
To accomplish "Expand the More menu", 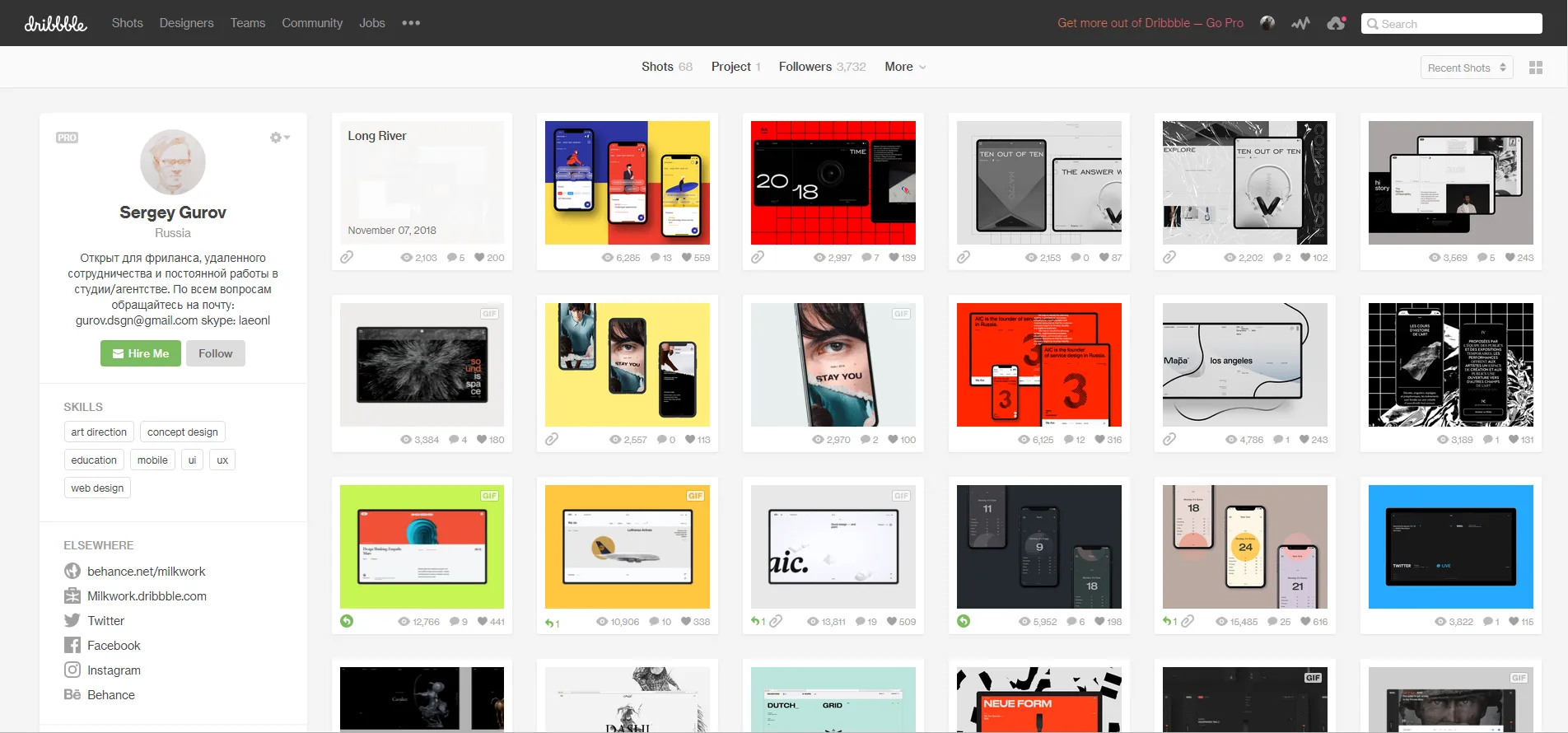I will tap(905, 67).
